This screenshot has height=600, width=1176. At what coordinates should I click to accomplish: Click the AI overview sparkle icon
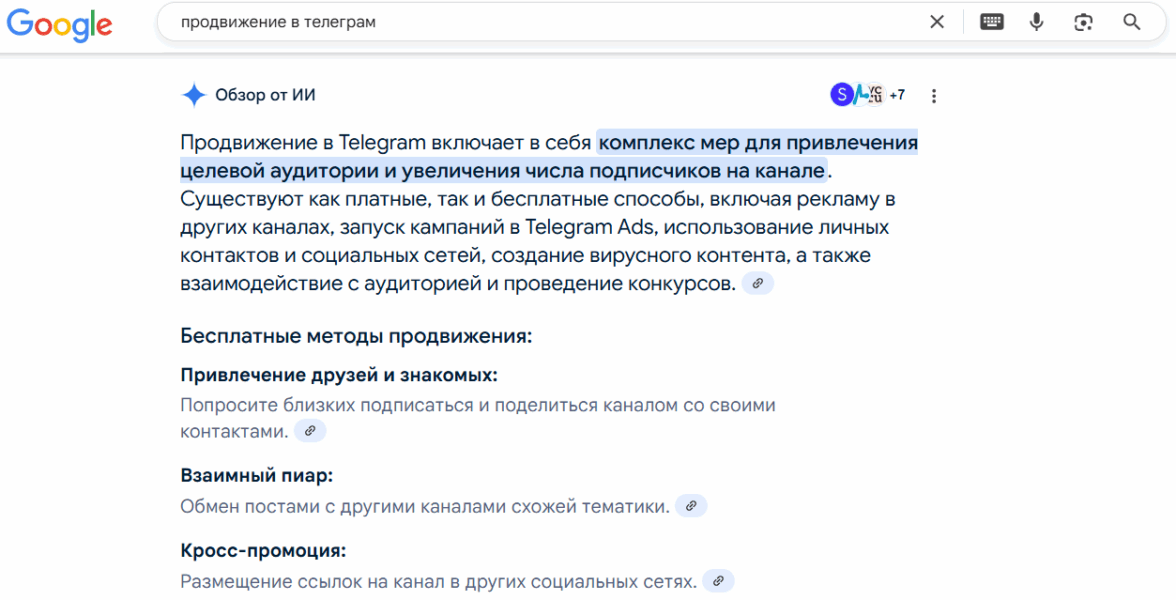(194, 95)
